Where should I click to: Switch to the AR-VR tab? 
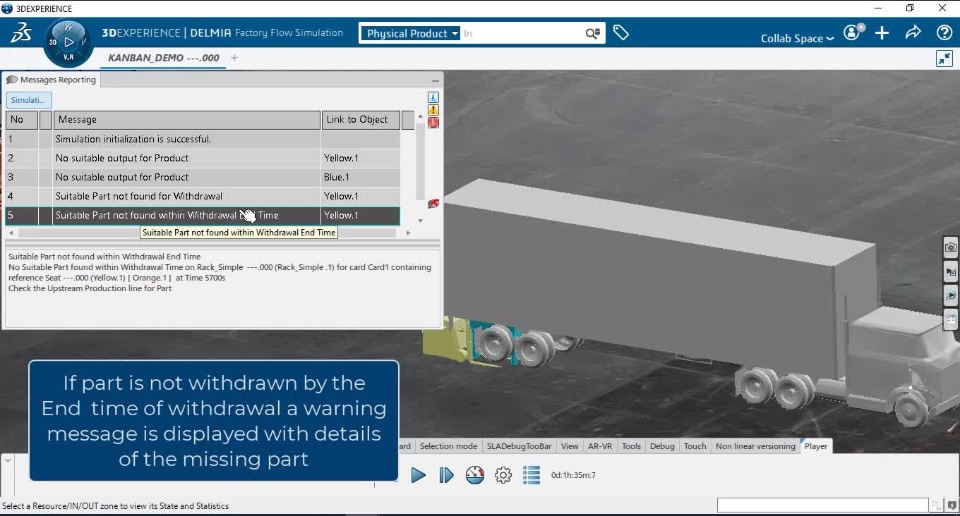pos(600,446)
